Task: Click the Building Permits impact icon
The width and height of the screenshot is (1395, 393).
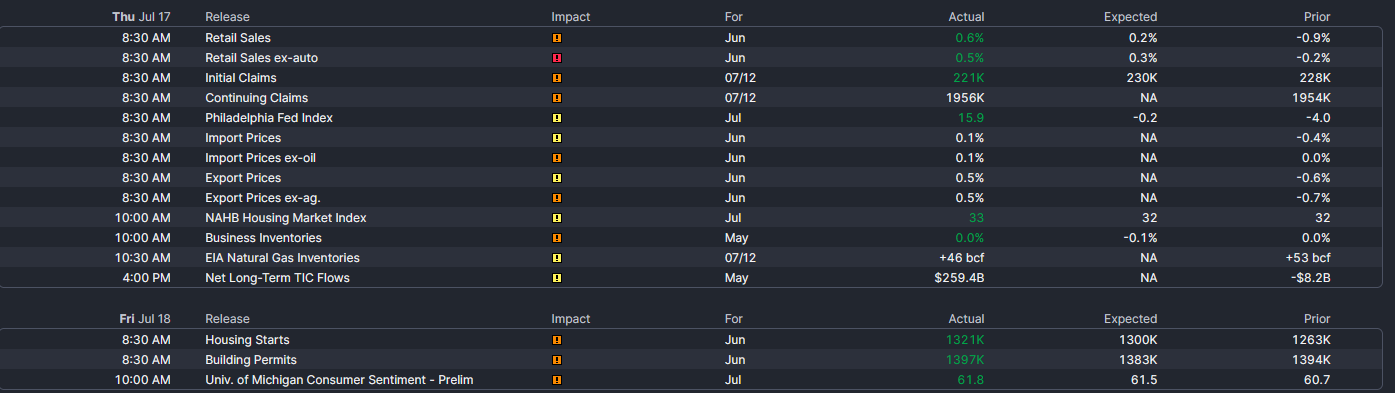Action: [557, 360]
